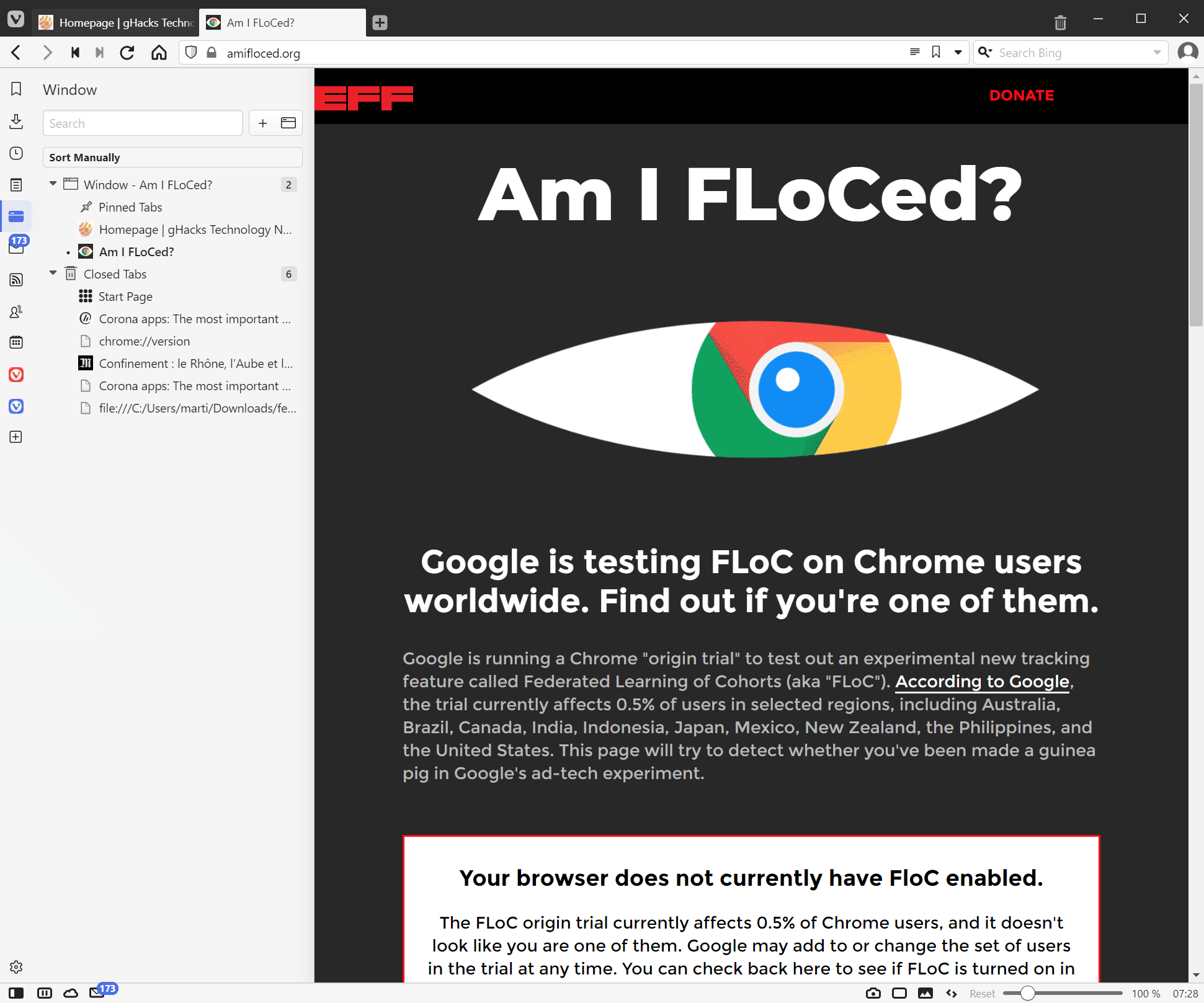The image size is (1204, 1003).
Task: Open the Notes panel icon
Action: click(x=16, y=185)
